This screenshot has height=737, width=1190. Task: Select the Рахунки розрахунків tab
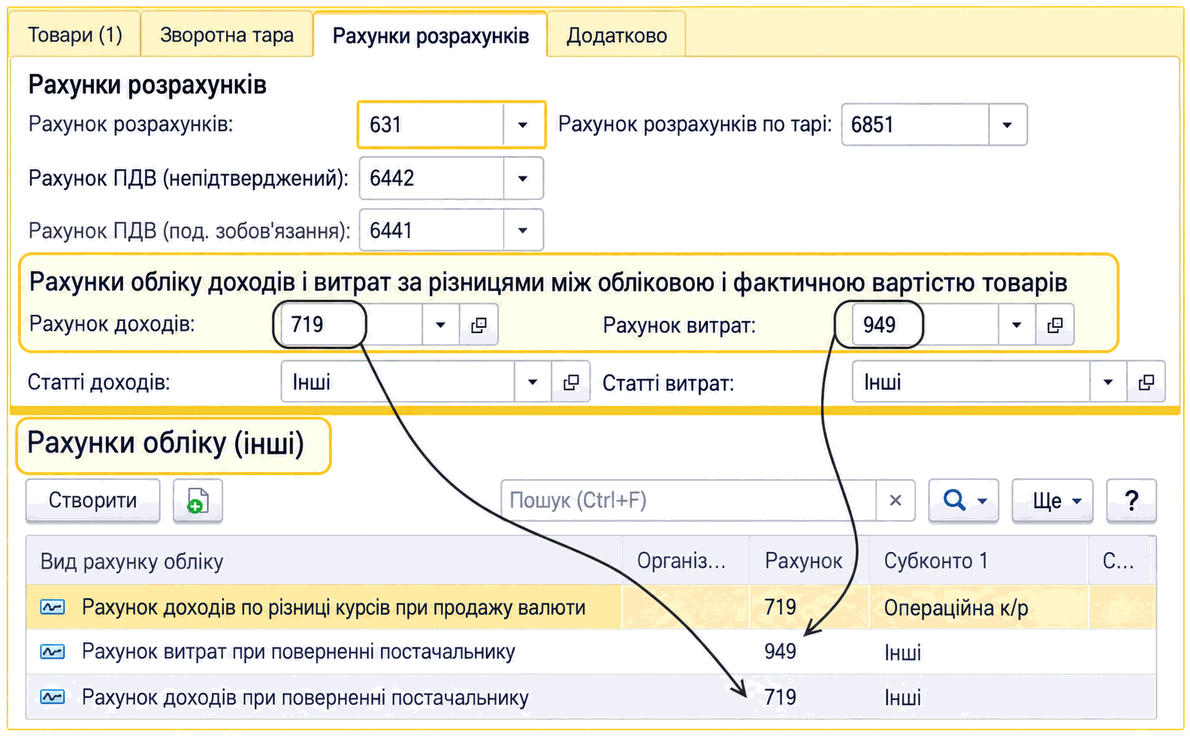click(x=430, y=35)
